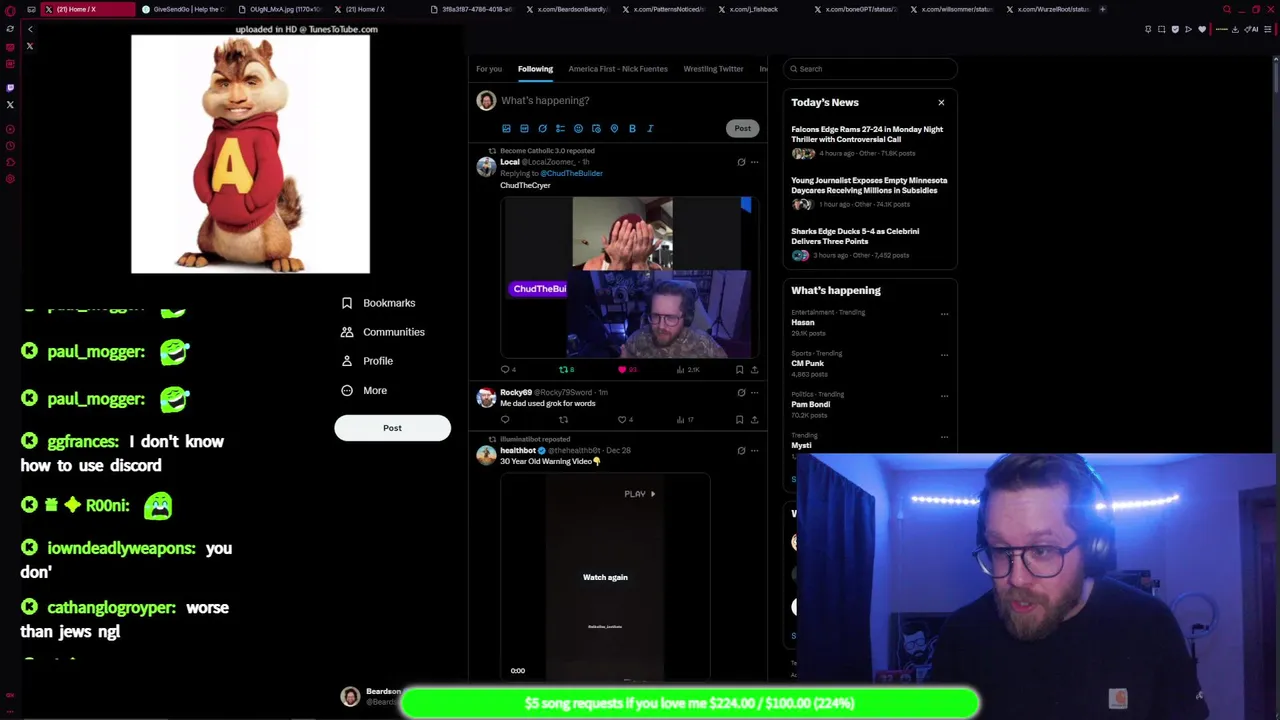Viewport: 1280px width, 720px height.
Task: Click the white Post button in sidebar
Action: click(392, 428)
